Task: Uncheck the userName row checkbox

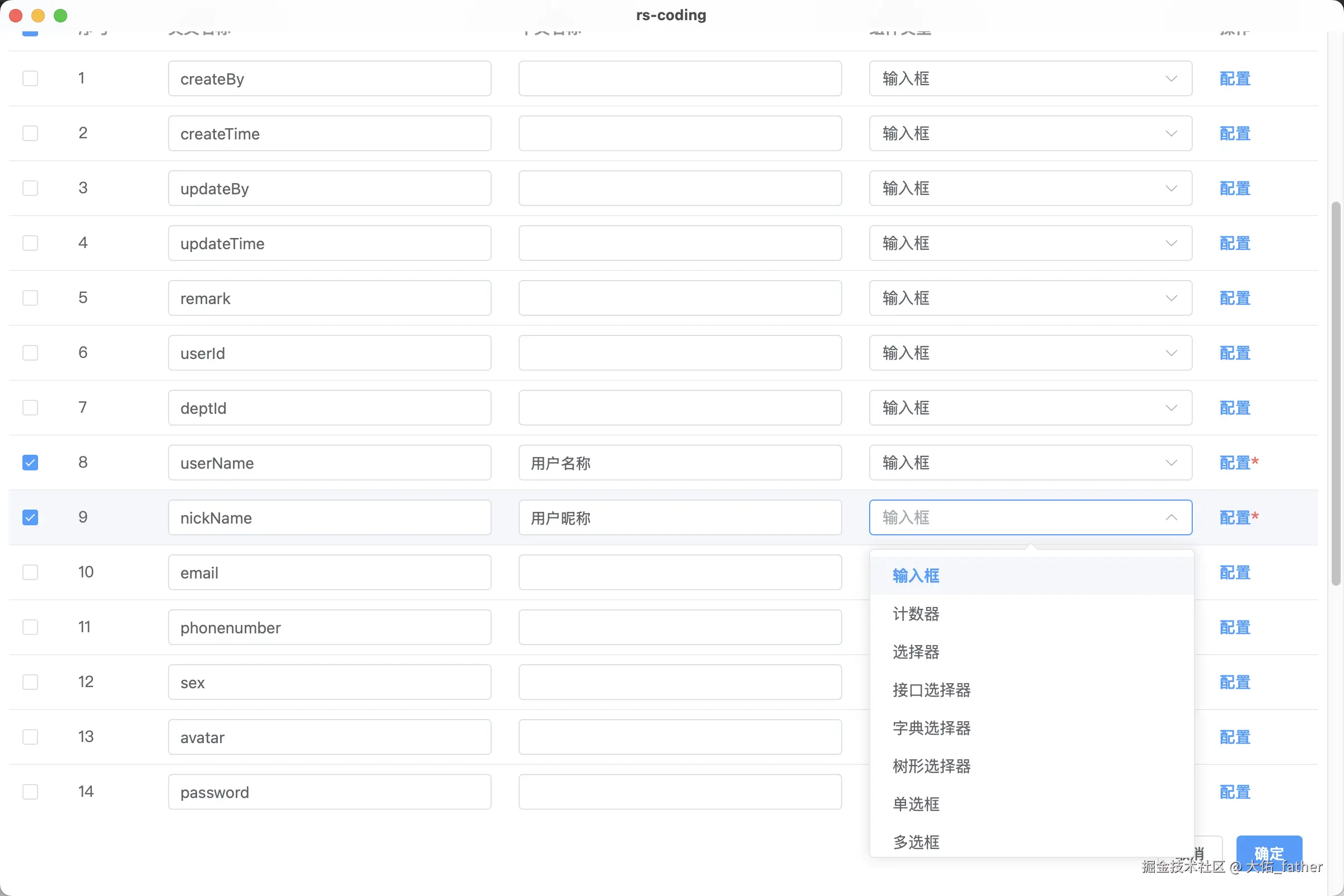Action: 30,463
